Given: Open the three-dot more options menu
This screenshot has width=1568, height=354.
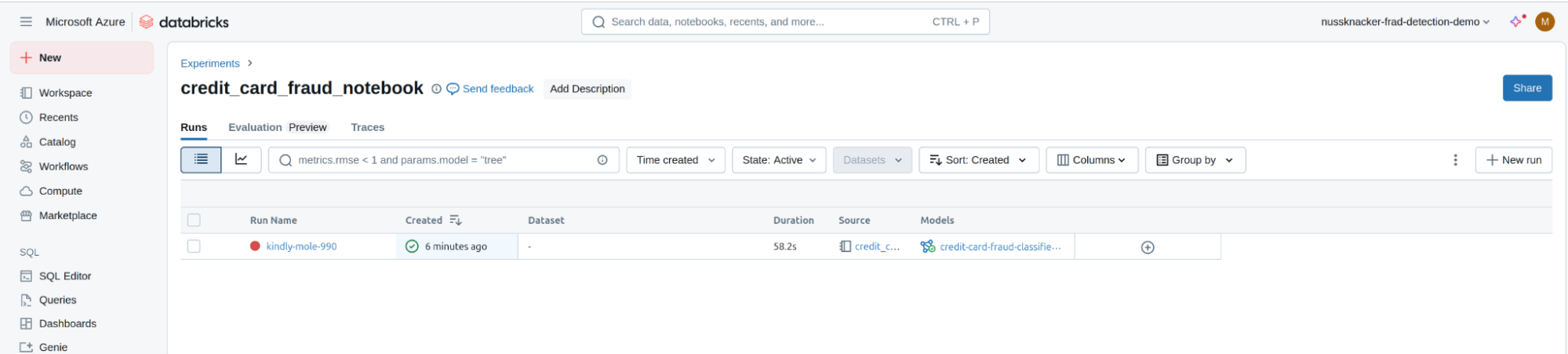Looking at the screenshot, I should coord(1455,160).
